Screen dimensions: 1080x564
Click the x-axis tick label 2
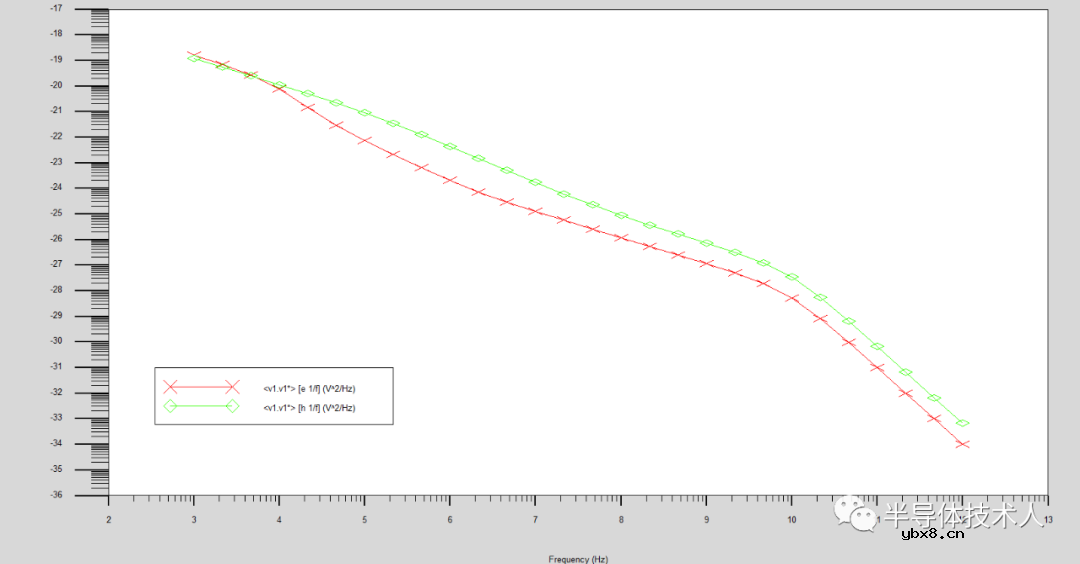pos(108,519)
